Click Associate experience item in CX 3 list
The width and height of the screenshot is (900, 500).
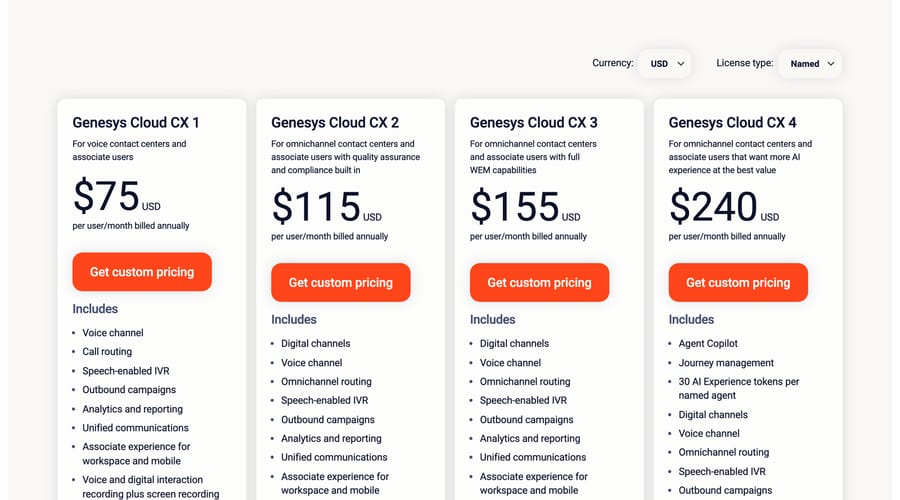click(x=533, y=483)
